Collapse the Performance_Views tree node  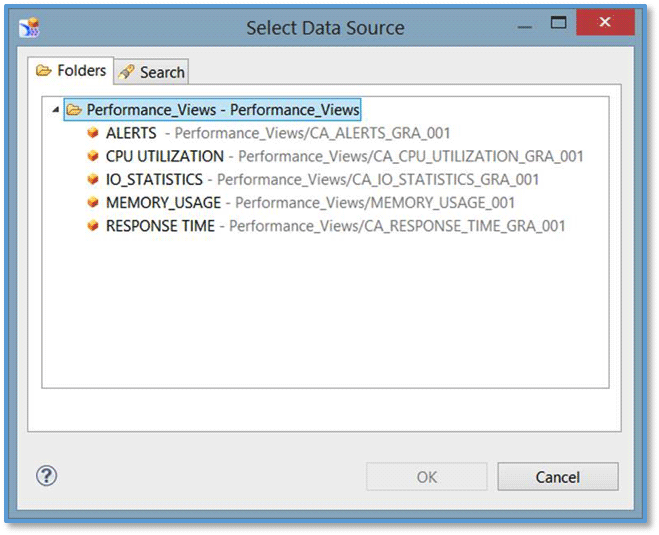pos(54,110)
